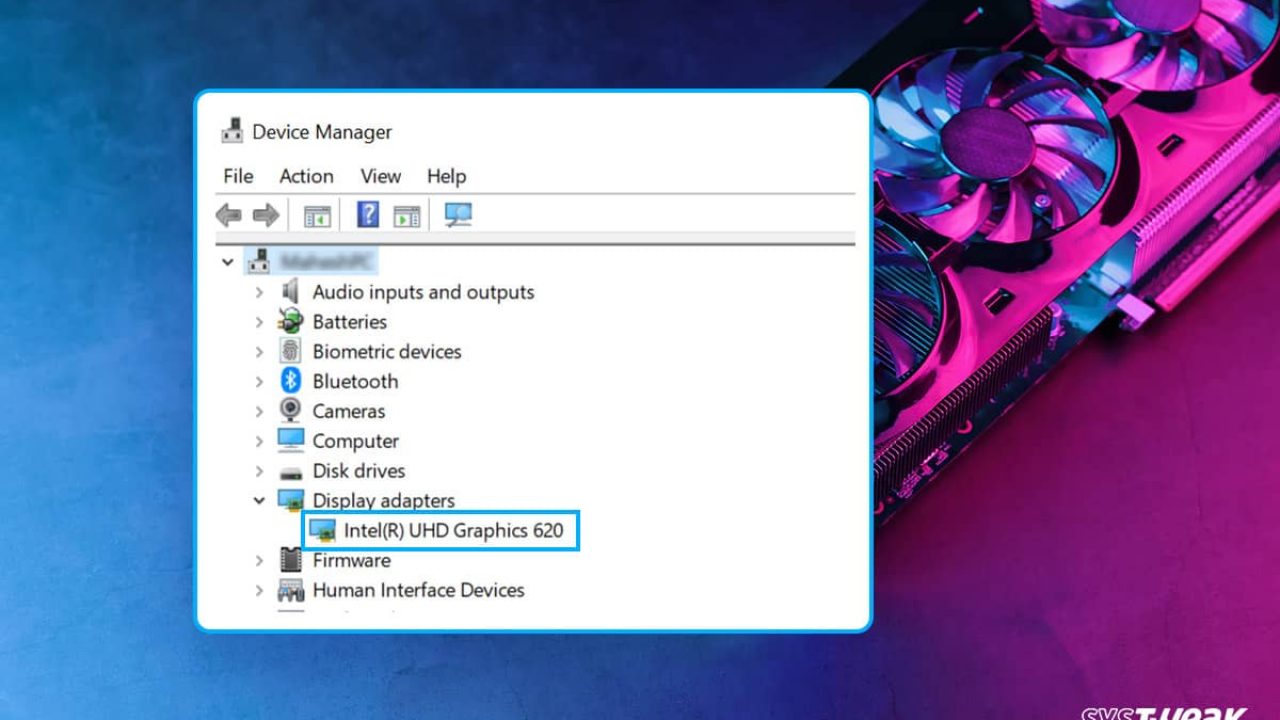Viewport: 1280px width, 720px height.
Task: Expand the Cameras category
Action: click(259, 411)
